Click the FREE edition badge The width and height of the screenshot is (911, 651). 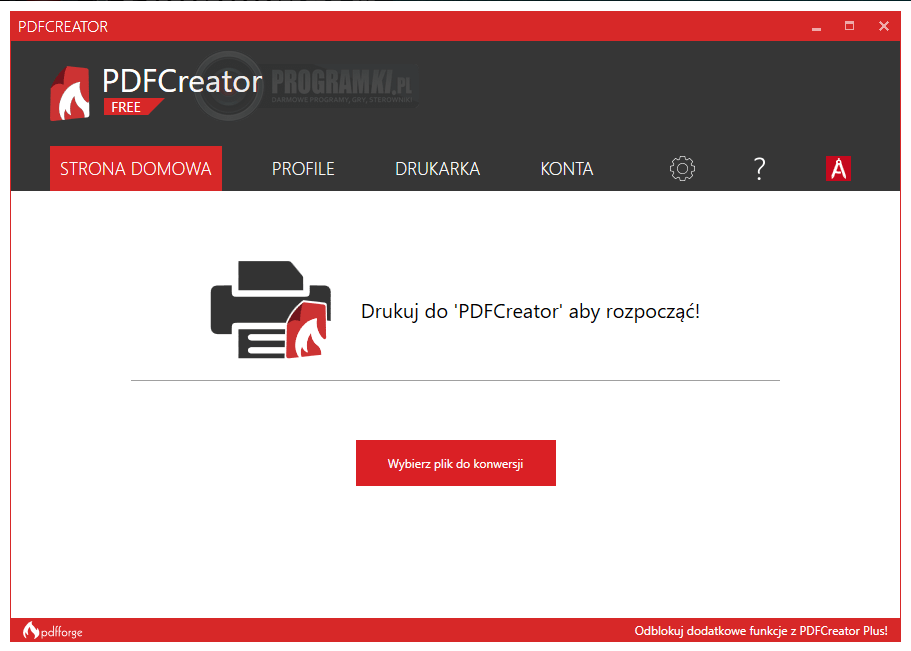coord(132,107)
